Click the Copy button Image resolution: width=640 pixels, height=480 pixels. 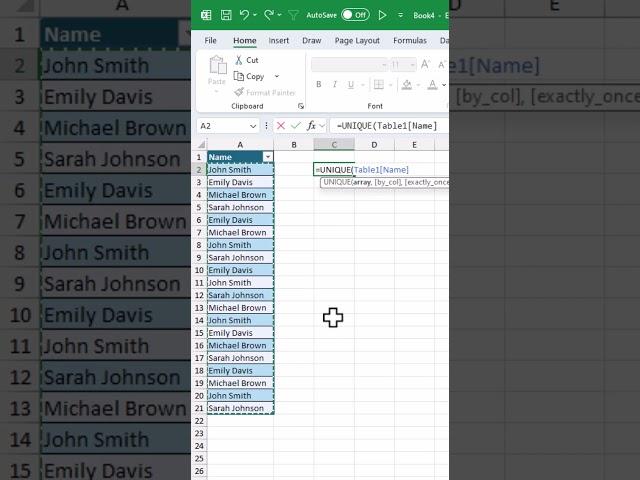pyautogui.click(x=253, y=76)
